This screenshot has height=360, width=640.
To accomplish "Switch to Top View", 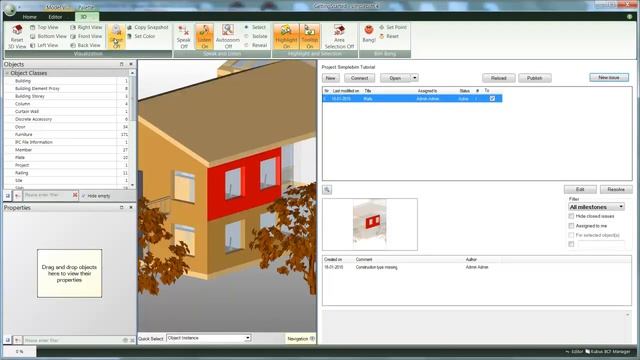I will tap(44, 27).
